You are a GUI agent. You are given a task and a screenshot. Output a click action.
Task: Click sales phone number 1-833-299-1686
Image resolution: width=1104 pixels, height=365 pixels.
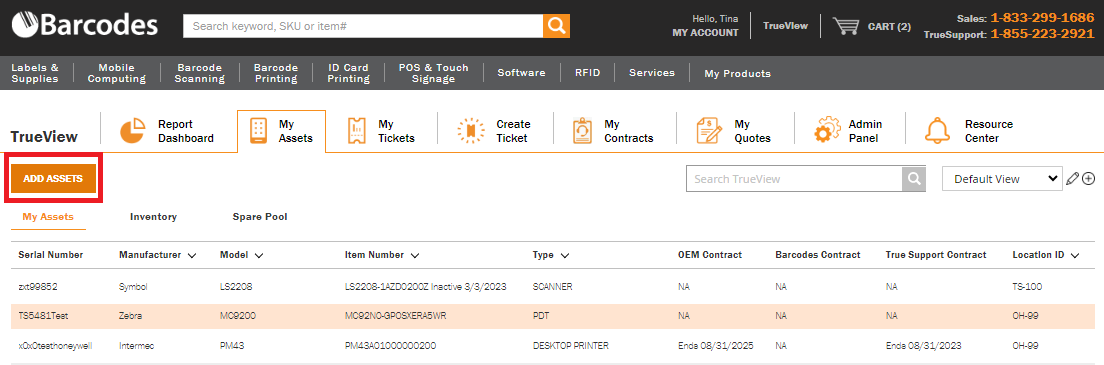1042,18
